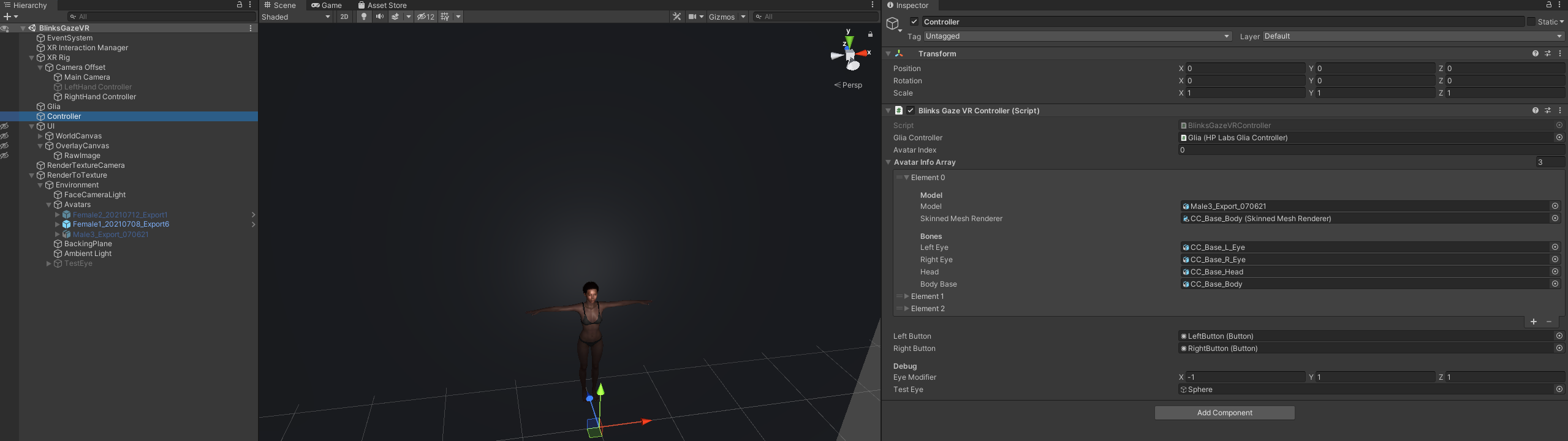Remove element from Avatar Info Array
The image size is (1568, 441).
[1549, 322]
